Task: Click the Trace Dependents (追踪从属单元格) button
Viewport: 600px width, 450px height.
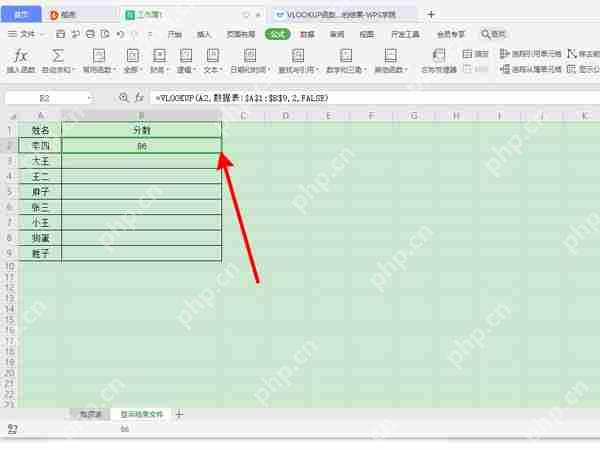Action: pyautogui.click(x=530, y=69)
